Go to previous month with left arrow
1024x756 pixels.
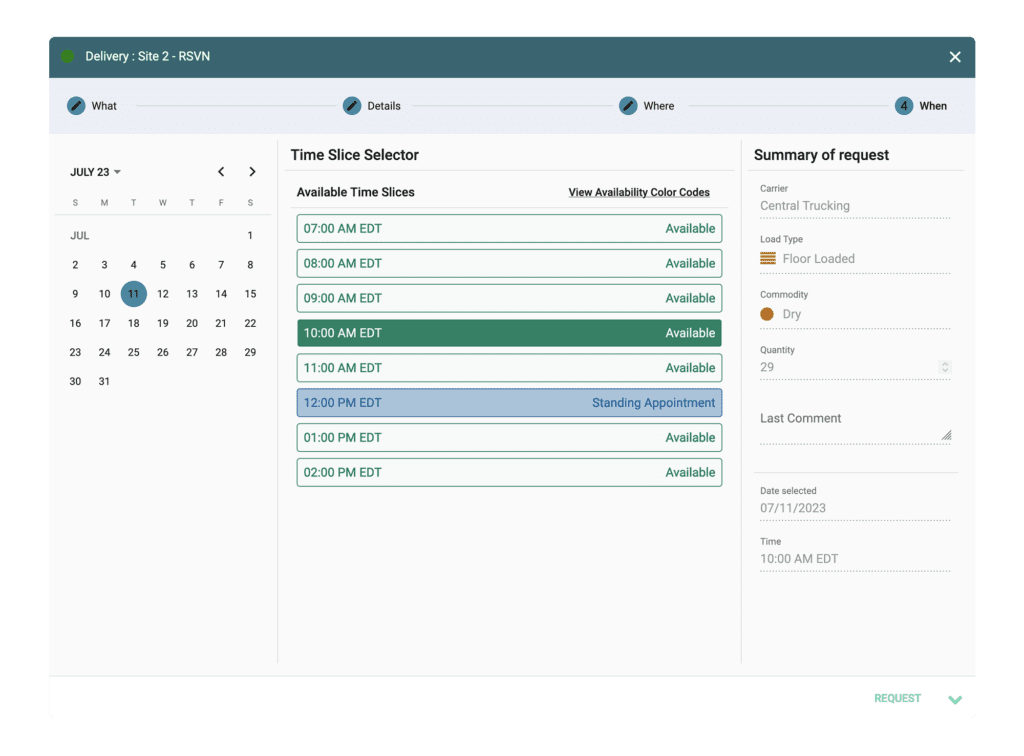point(221,172)
